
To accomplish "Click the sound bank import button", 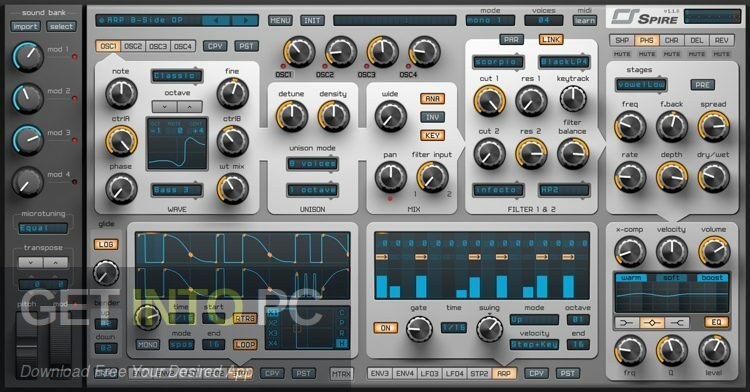I will point(25,26).
